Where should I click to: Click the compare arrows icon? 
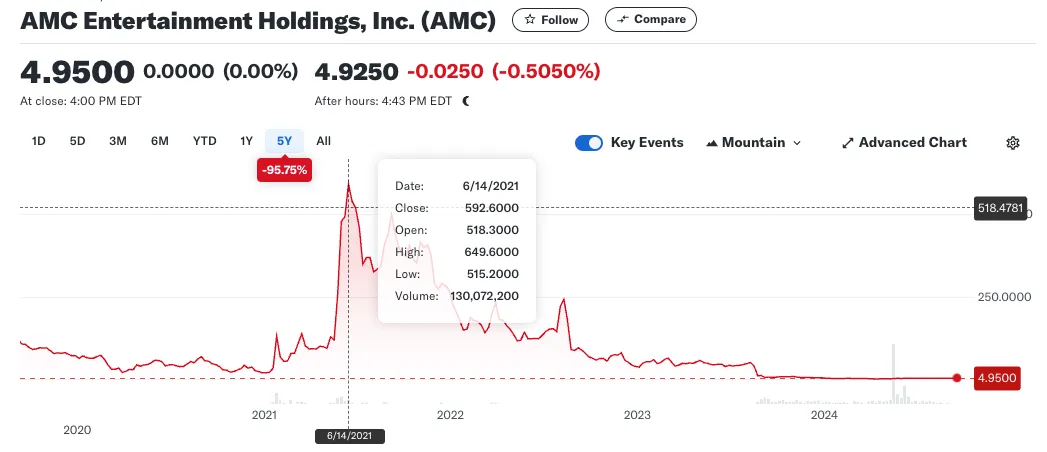pos(622,20)
